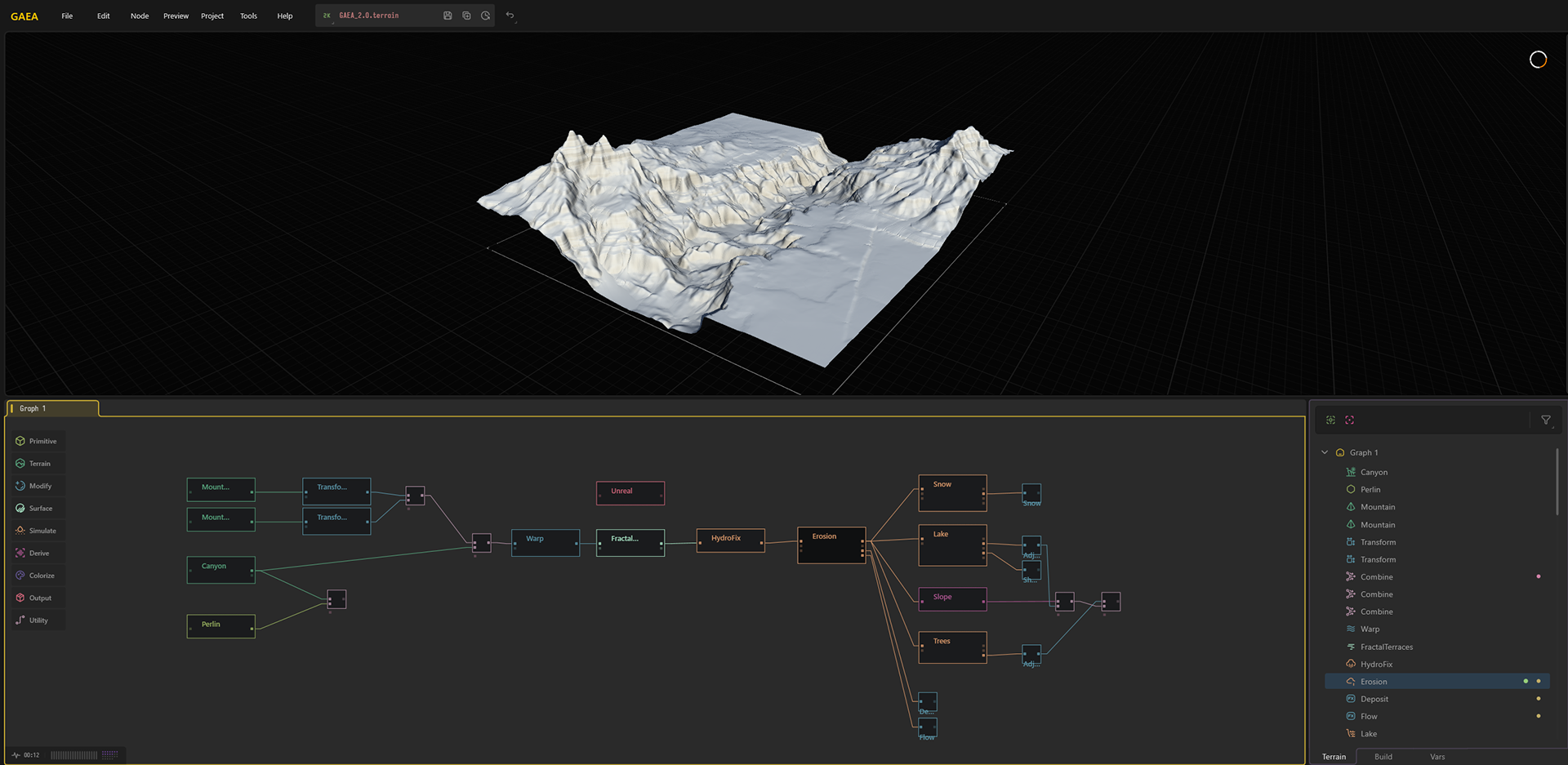Viewport: 1568px width, 765px height.
Task: Click the GAEA_2.0.terrain file name
Action: click(x=369, y=16)
